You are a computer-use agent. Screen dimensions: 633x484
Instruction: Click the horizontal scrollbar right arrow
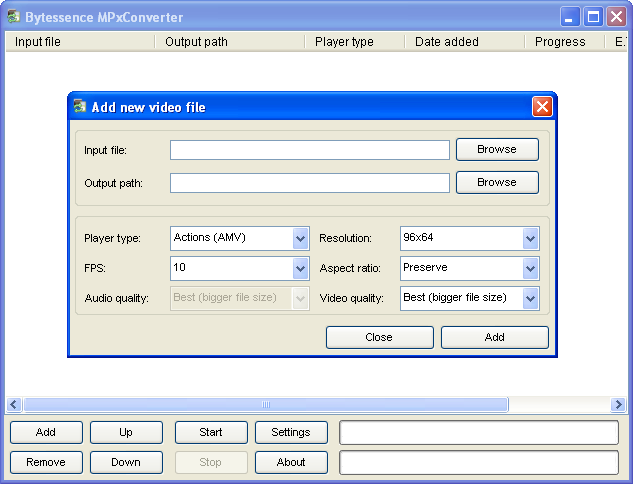(618, 404)
